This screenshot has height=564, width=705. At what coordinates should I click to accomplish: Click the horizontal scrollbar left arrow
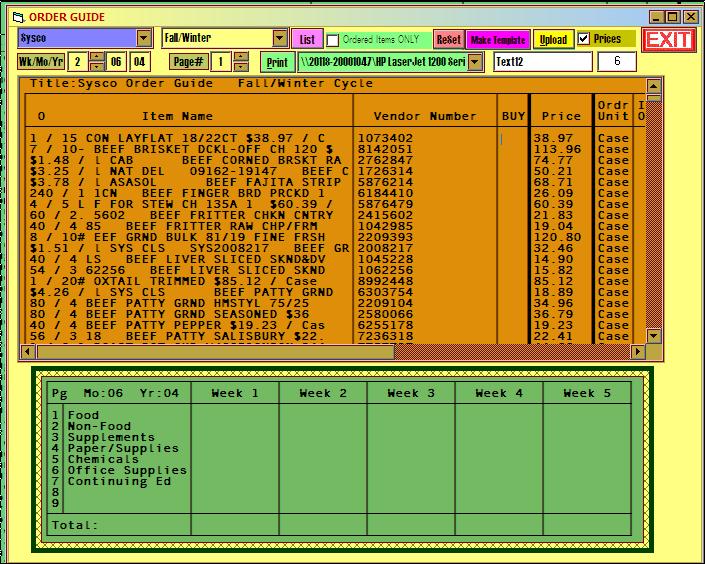[27, 351]
